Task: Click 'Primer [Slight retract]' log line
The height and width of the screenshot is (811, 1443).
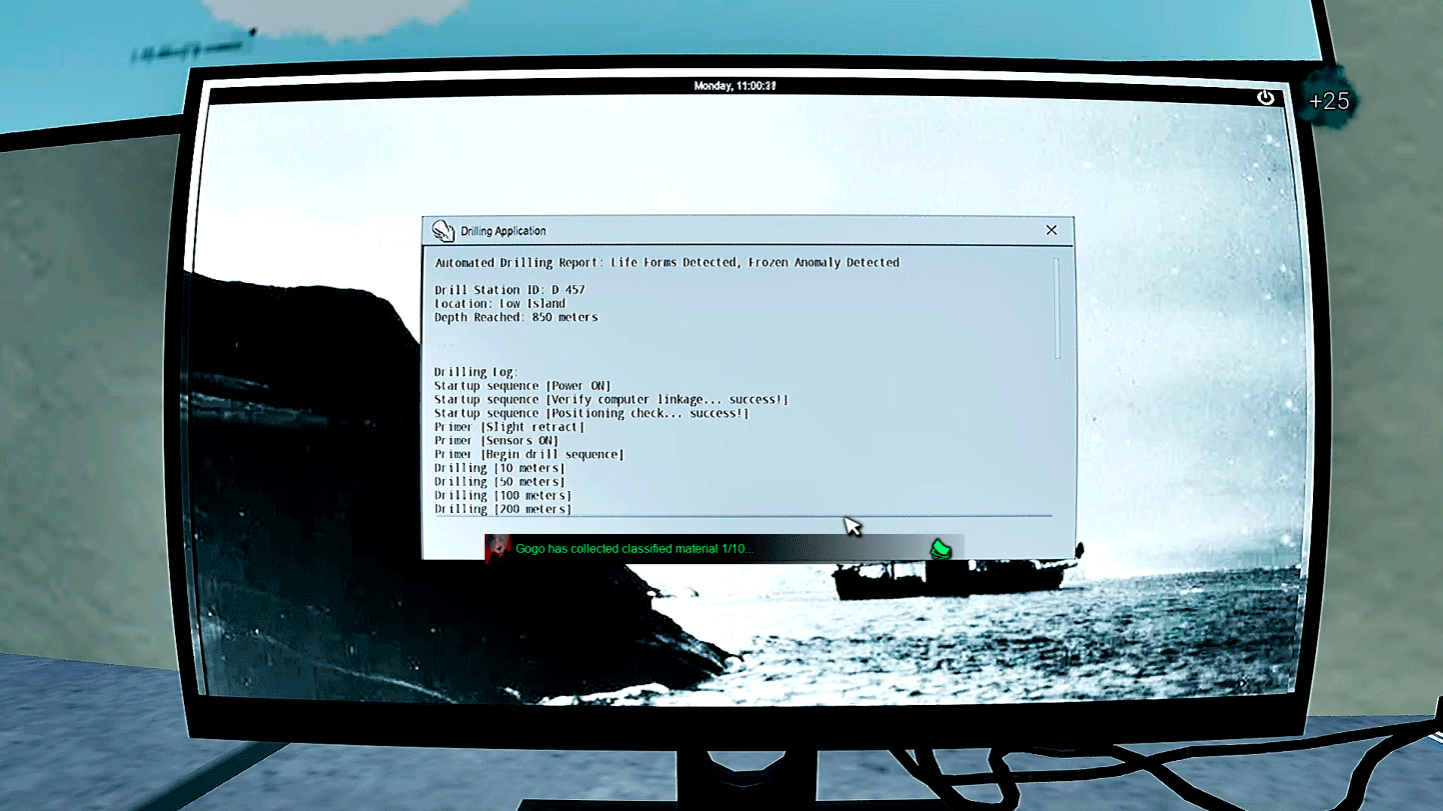Action: (509, 427)
